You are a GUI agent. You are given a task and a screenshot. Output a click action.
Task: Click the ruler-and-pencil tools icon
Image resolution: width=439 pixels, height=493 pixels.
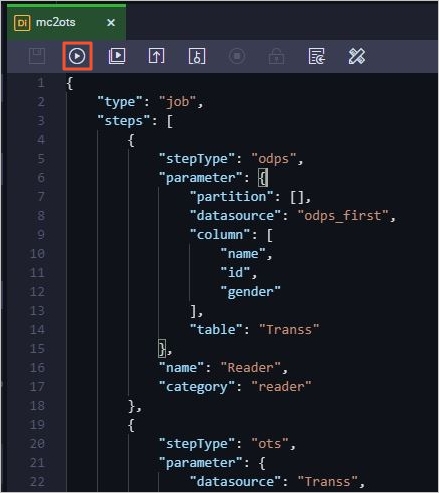click(357, 56)
